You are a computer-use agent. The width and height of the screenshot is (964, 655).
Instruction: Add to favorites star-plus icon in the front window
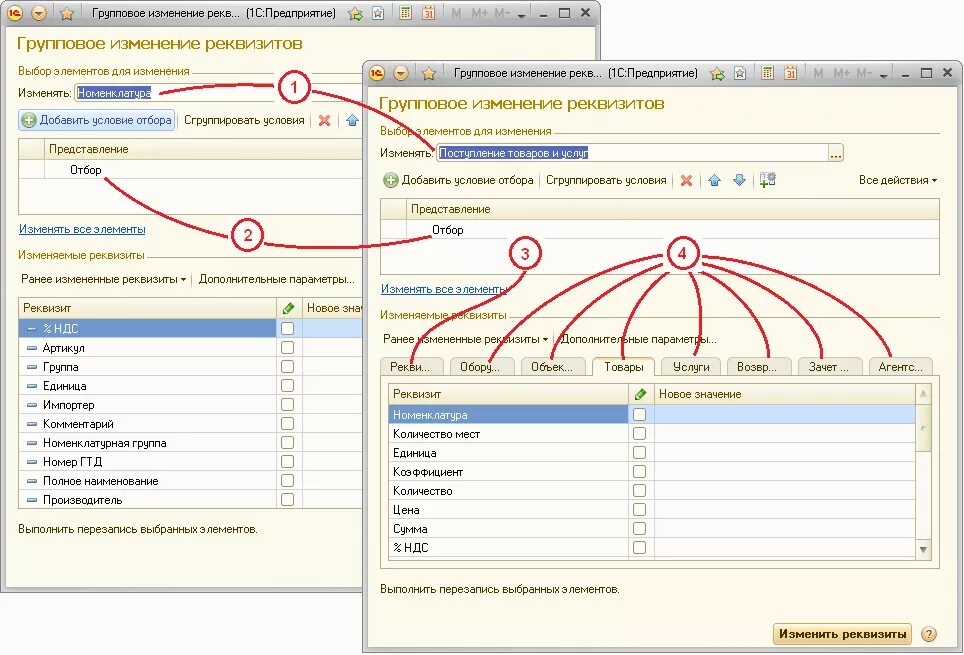click(717, 74)
